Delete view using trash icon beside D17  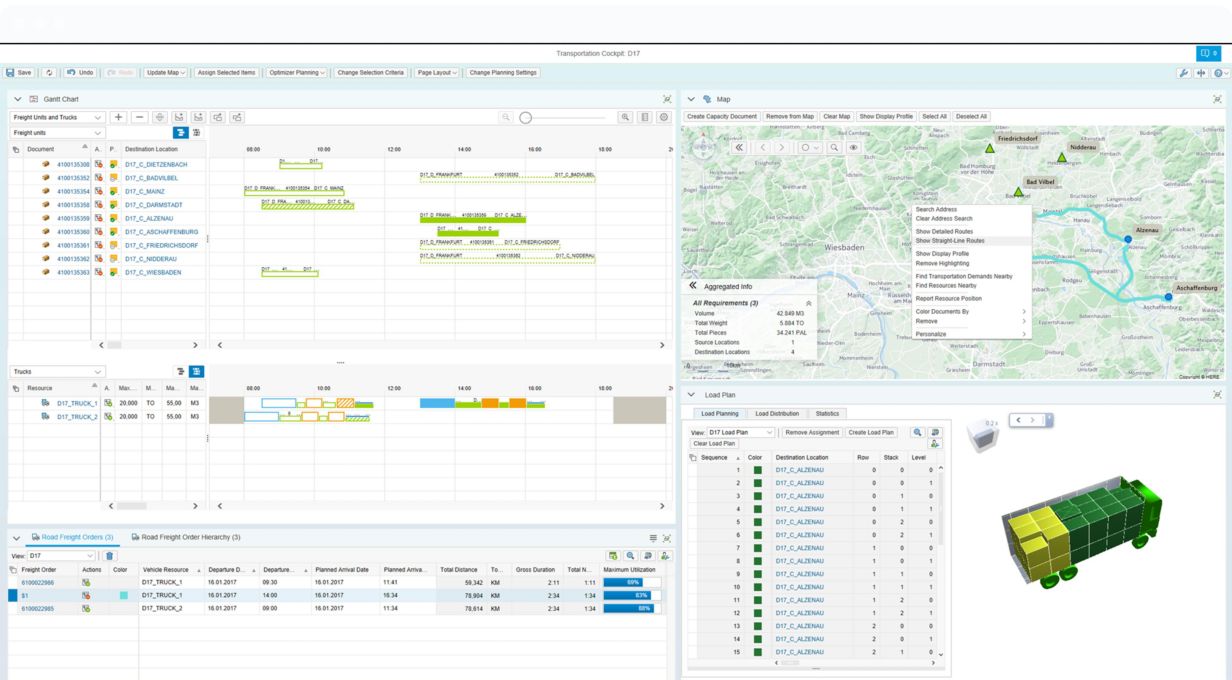(x=110, y=556)
